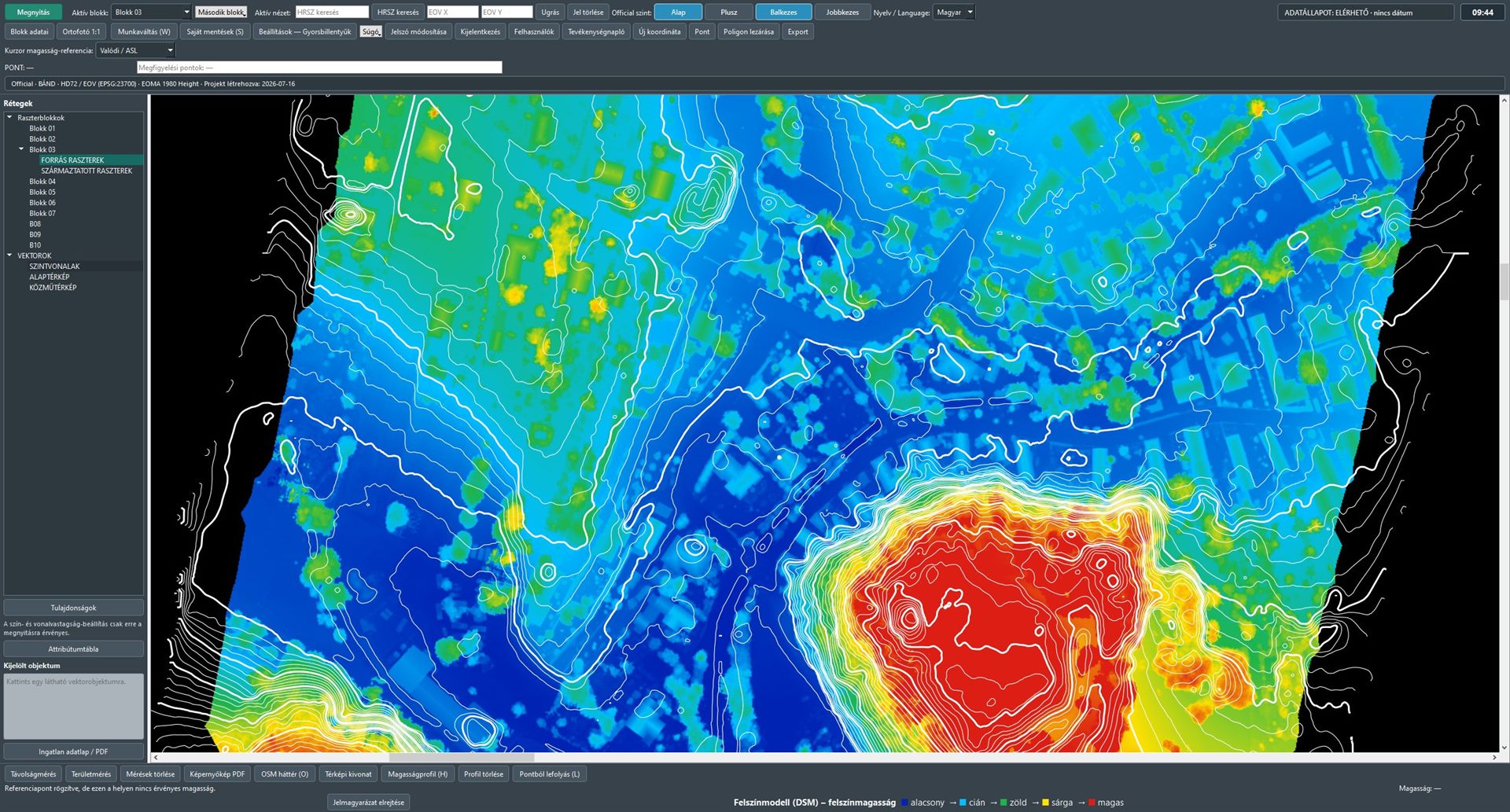Click Kijelentkezés to log out
This screenshot has height=812, width=1510.
click(x=481, y=32)
